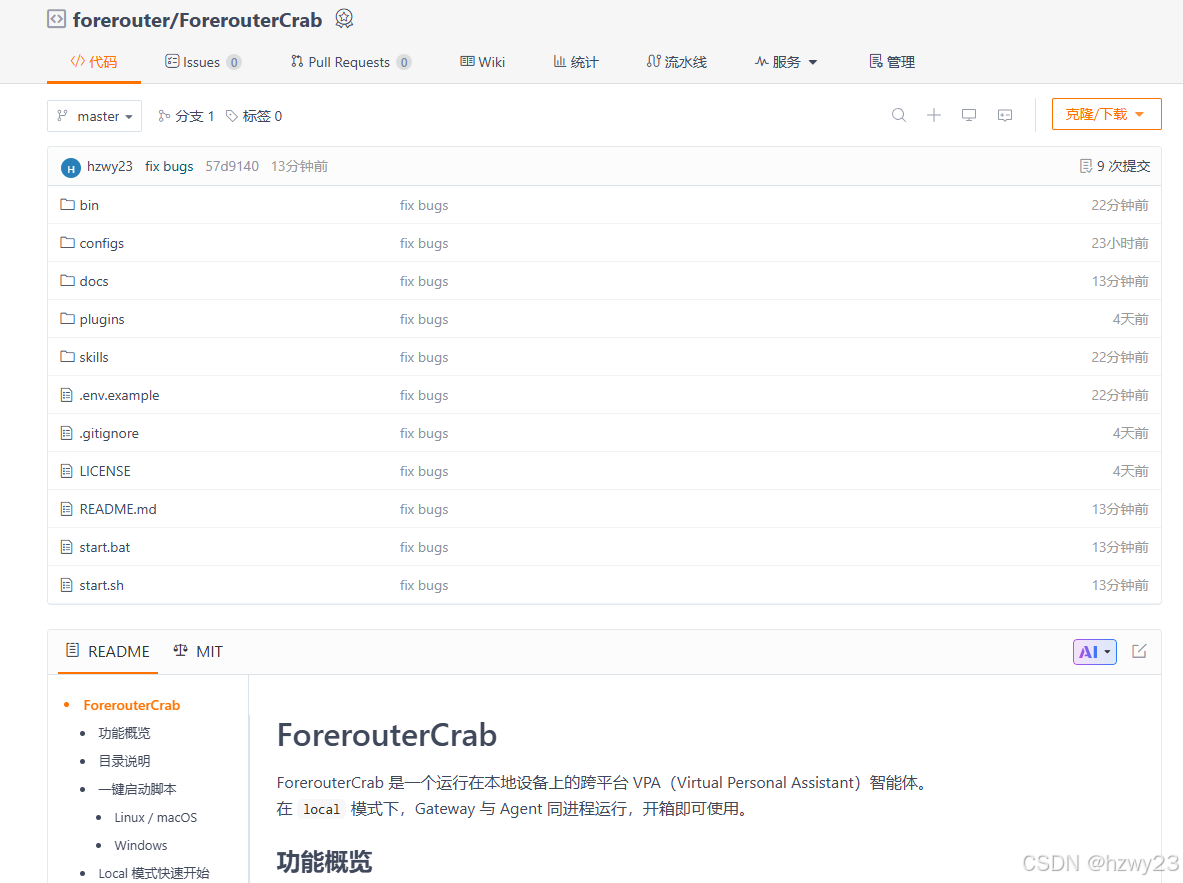Open the skills folder
Image resolution: width=1183 pixels, height=883 pixels.
pos(94,357)
